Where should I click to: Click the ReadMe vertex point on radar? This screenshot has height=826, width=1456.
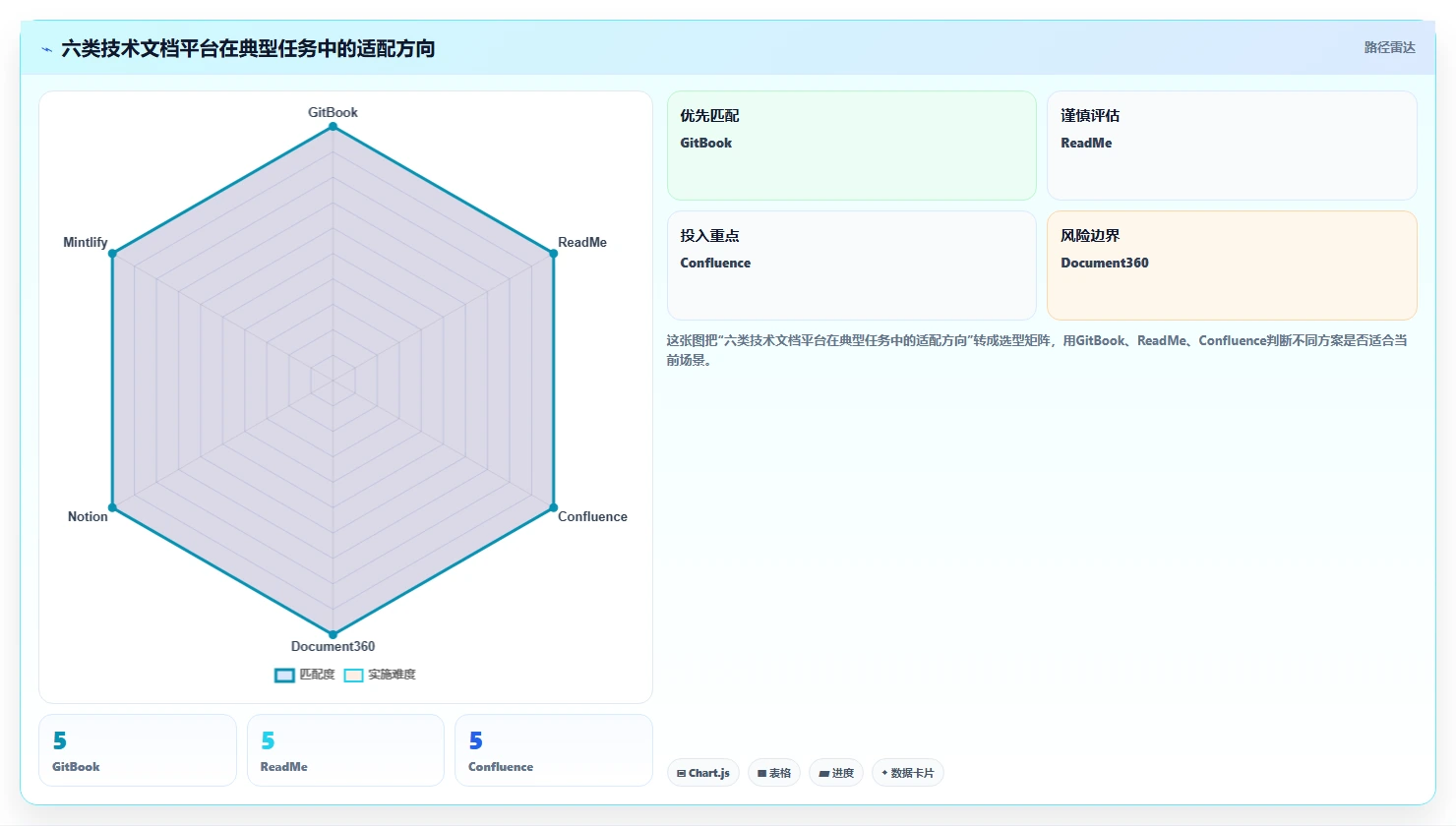pos(553,254)
